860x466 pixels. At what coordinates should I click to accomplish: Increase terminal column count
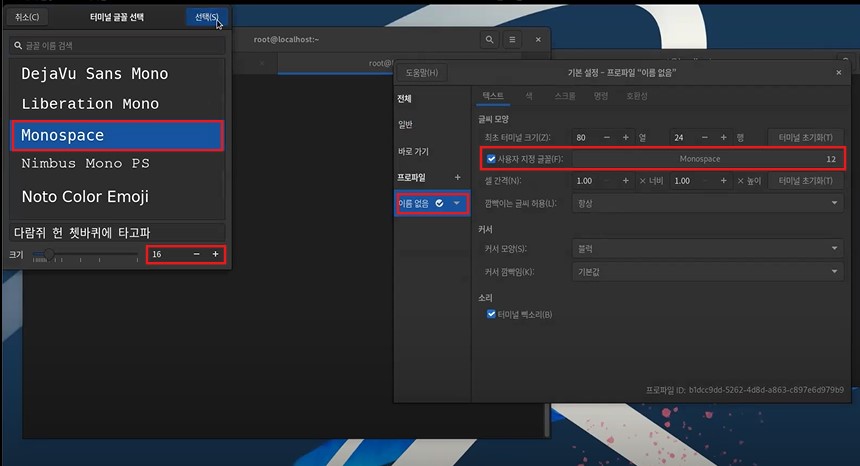point(625,138)
